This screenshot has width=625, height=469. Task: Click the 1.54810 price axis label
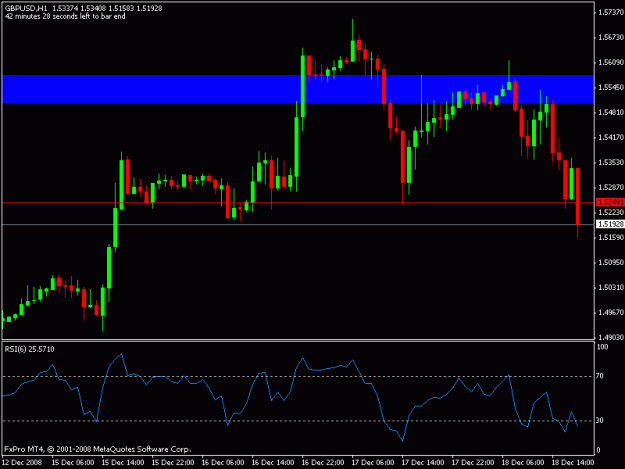[x=611, y=113]
